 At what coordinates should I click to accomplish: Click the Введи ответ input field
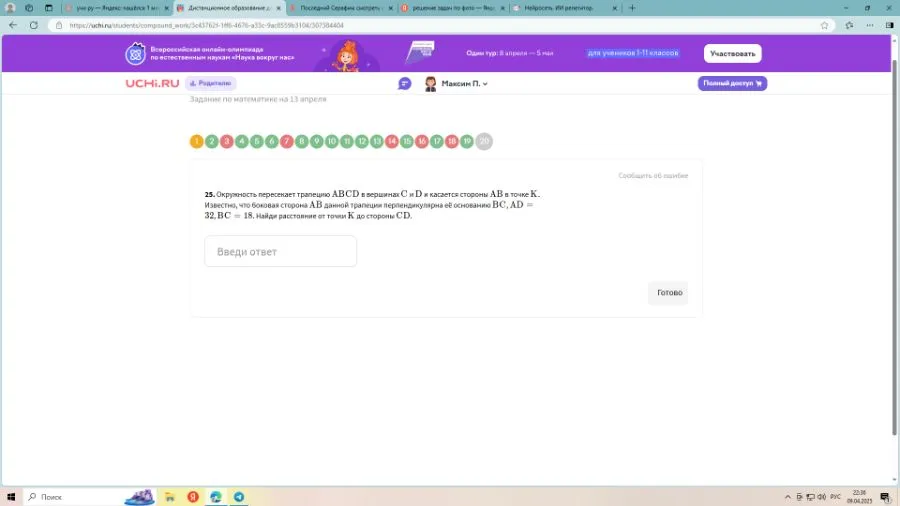(281, 251)
